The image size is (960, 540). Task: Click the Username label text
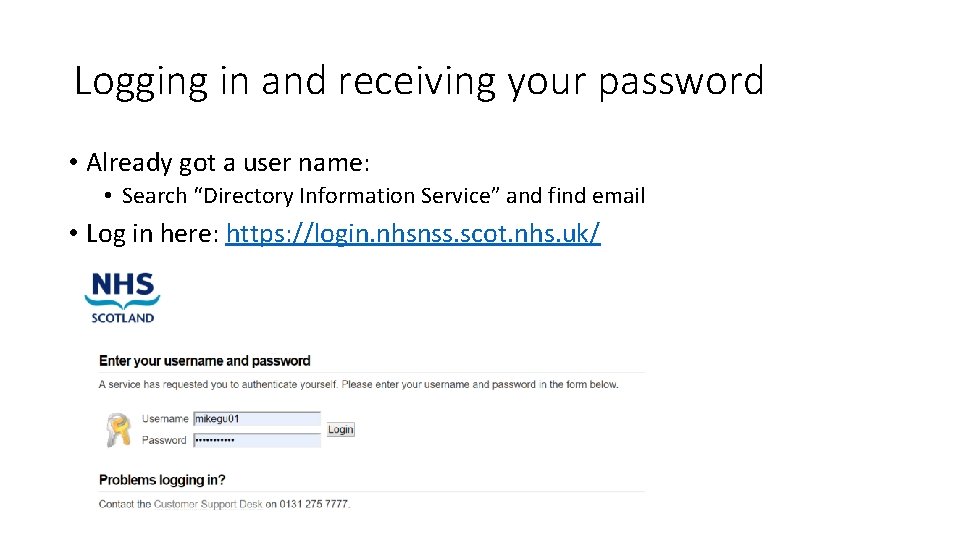coord(165,419)
